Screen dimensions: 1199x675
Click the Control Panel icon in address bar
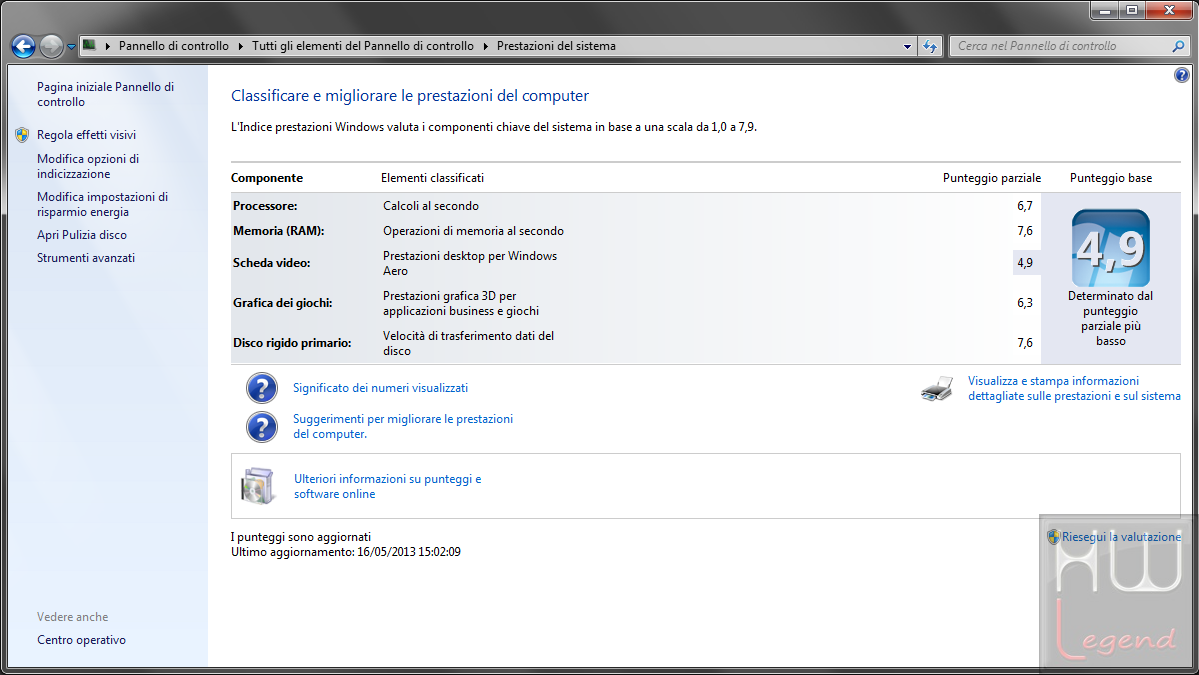coord(89,45)
